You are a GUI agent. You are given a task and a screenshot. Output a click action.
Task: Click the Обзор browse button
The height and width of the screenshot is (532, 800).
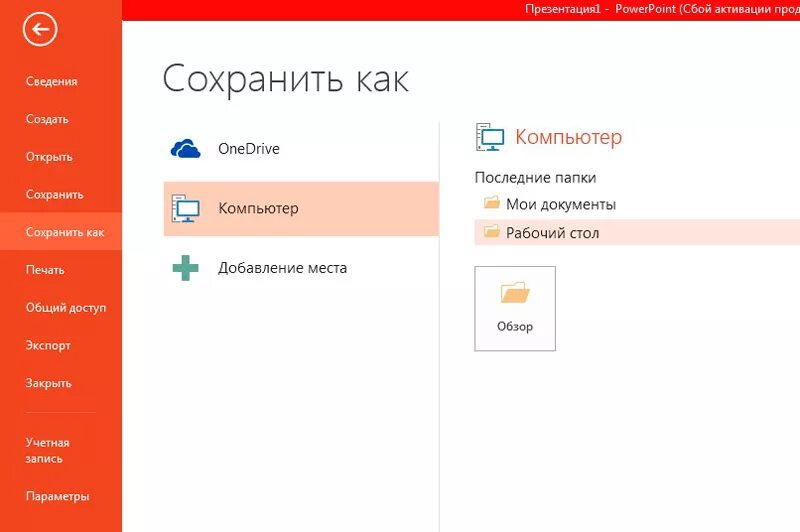pyautogui.click(x=515, y=309)
